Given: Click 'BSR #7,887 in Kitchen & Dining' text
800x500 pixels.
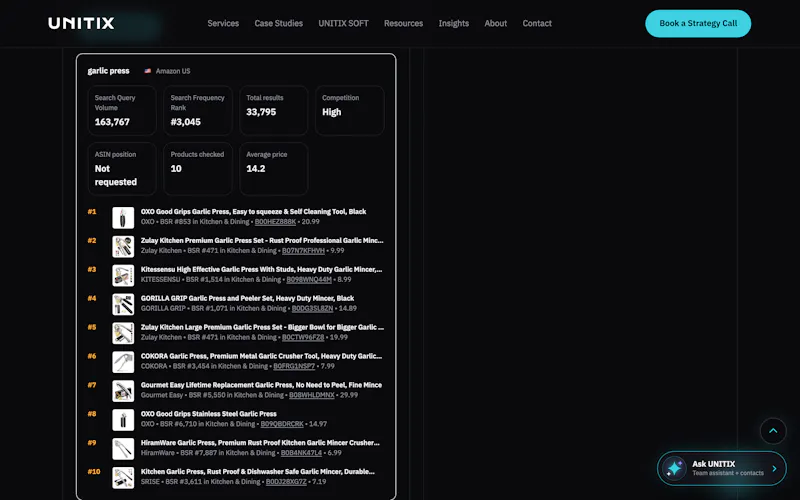Looking at the screenshot, I should pos(228,453).
